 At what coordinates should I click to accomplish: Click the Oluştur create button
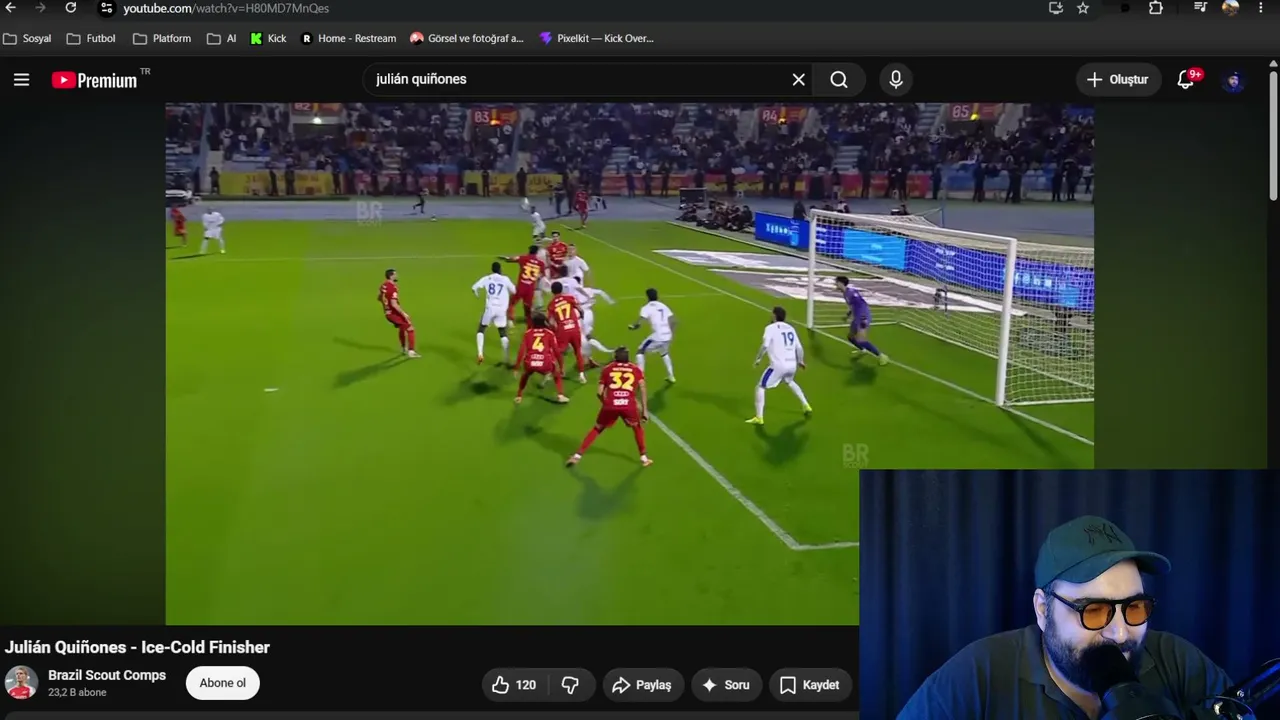(x=1119, y=80)
